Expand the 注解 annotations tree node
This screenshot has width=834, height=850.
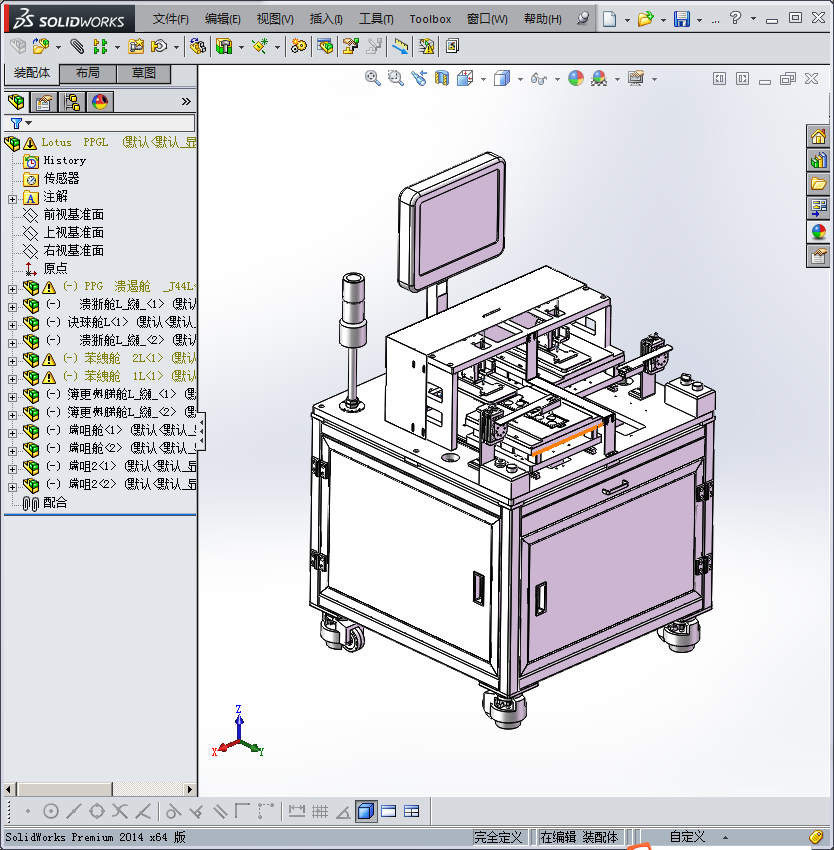pos(12,197)
